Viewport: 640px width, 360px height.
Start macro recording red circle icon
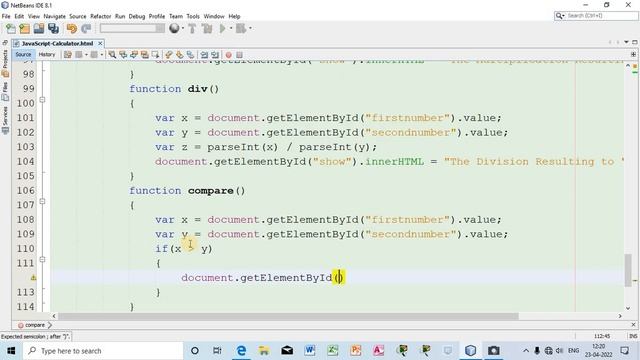pos(229,55)
